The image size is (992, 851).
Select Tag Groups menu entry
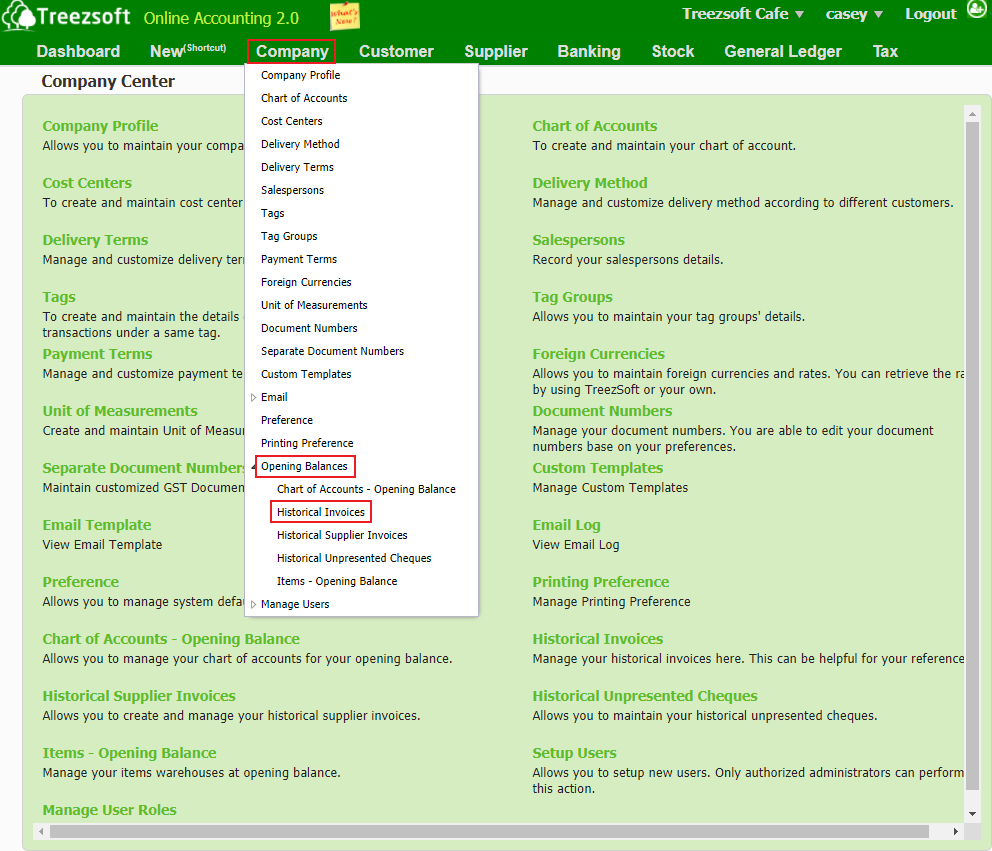(x=289, y=236)
